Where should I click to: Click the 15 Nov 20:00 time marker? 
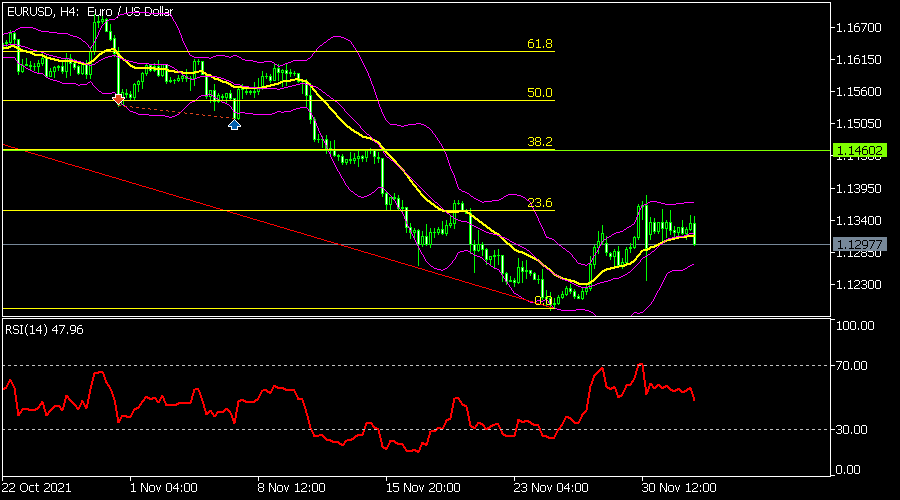click(x=423, y=488)
